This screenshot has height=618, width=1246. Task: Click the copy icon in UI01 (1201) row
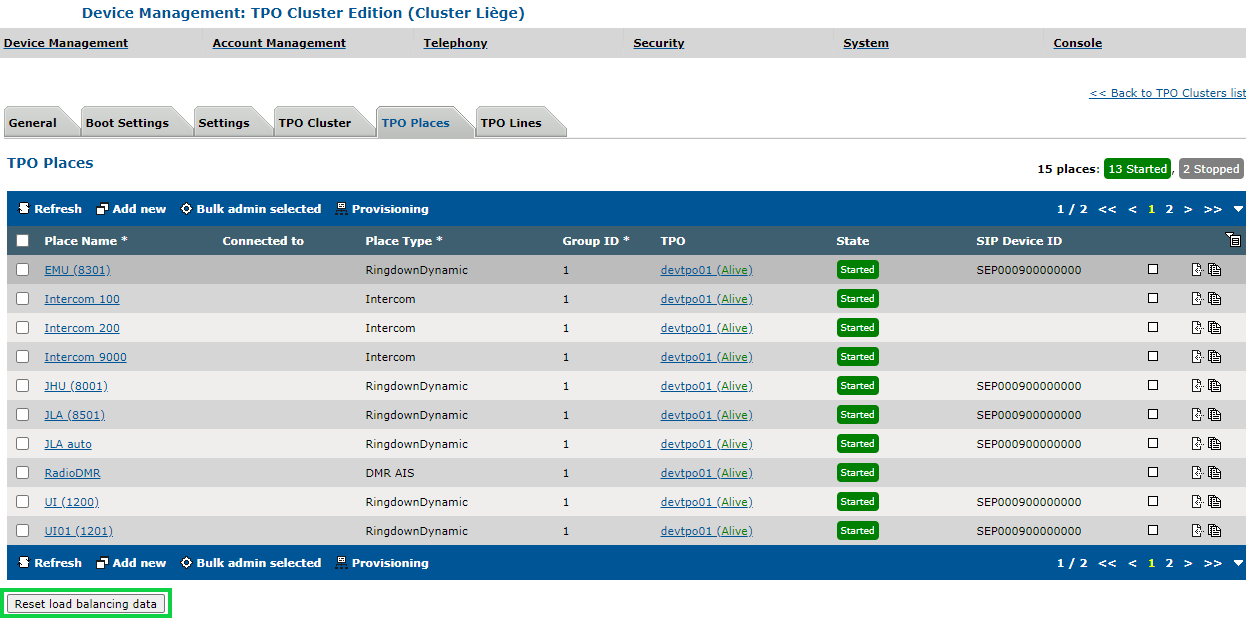(1215, 531)
